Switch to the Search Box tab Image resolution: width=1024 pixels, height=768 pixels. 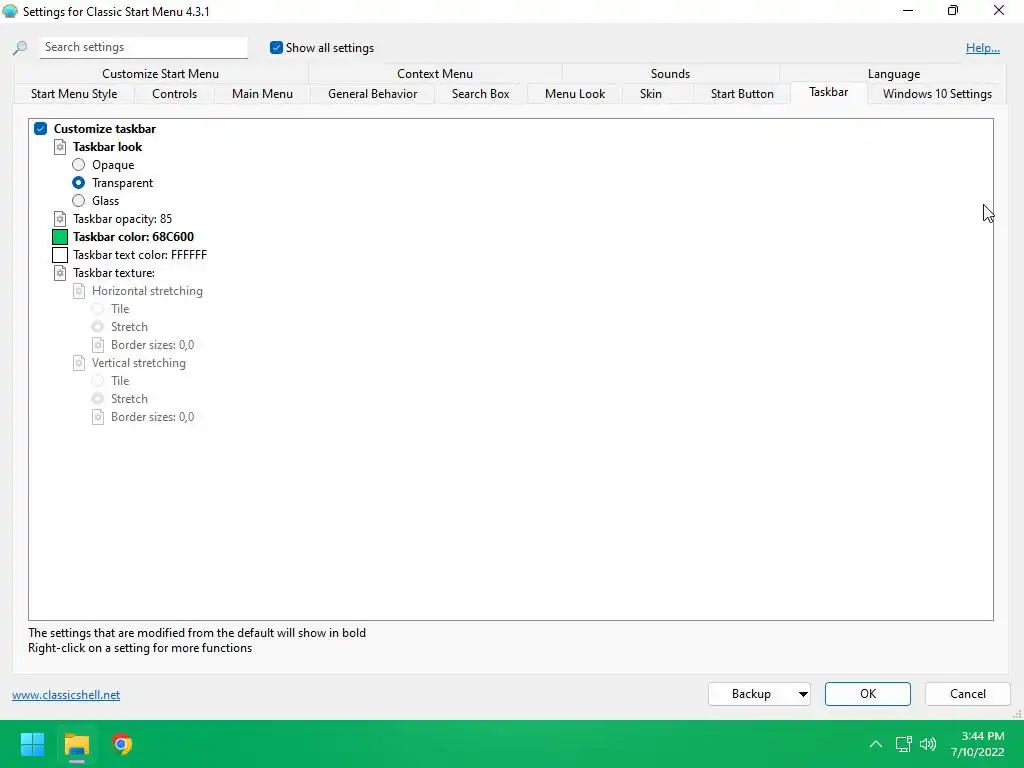pos(480,94)
